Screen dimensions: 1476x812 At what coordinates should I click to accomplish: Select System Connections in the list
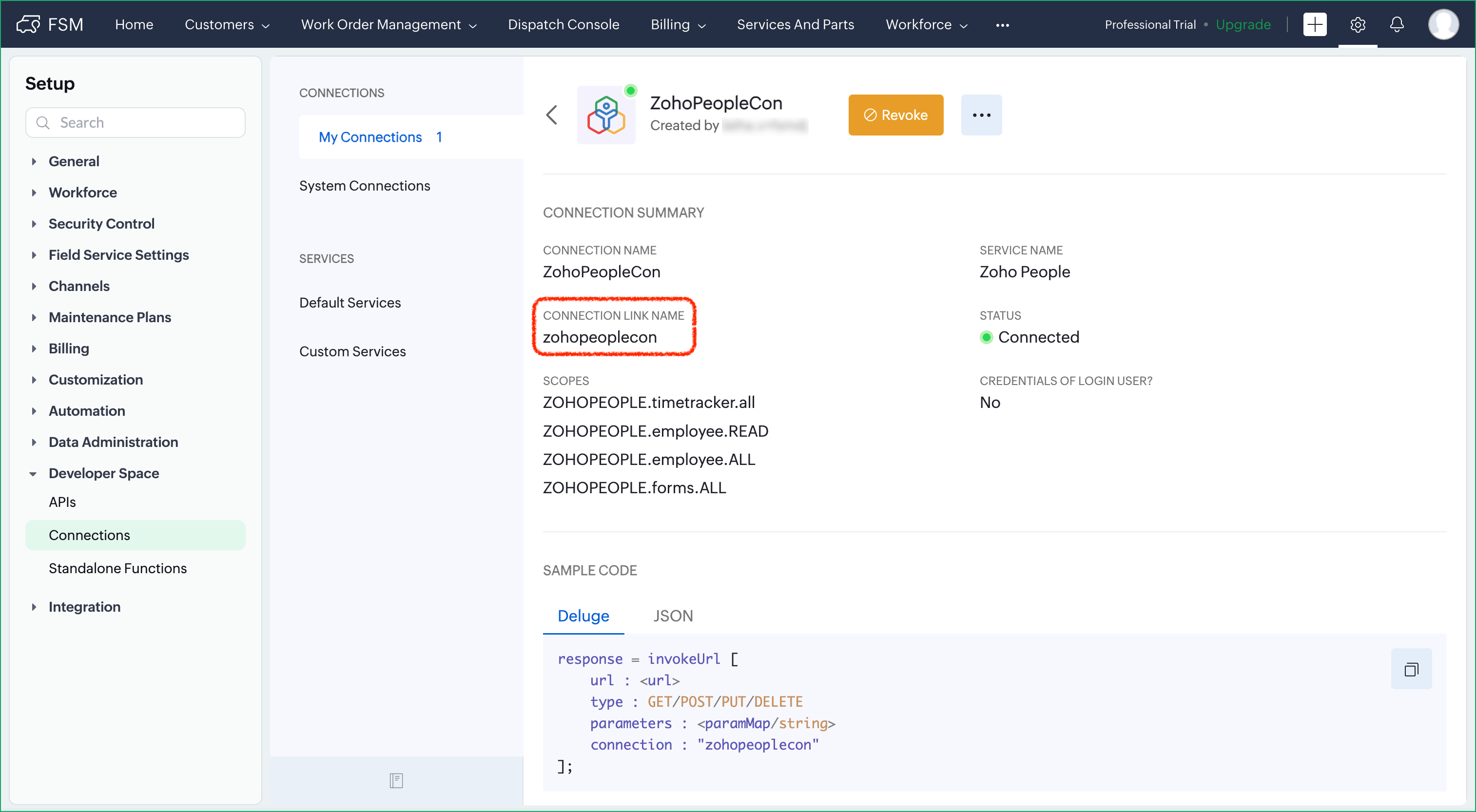coord(365,186)
